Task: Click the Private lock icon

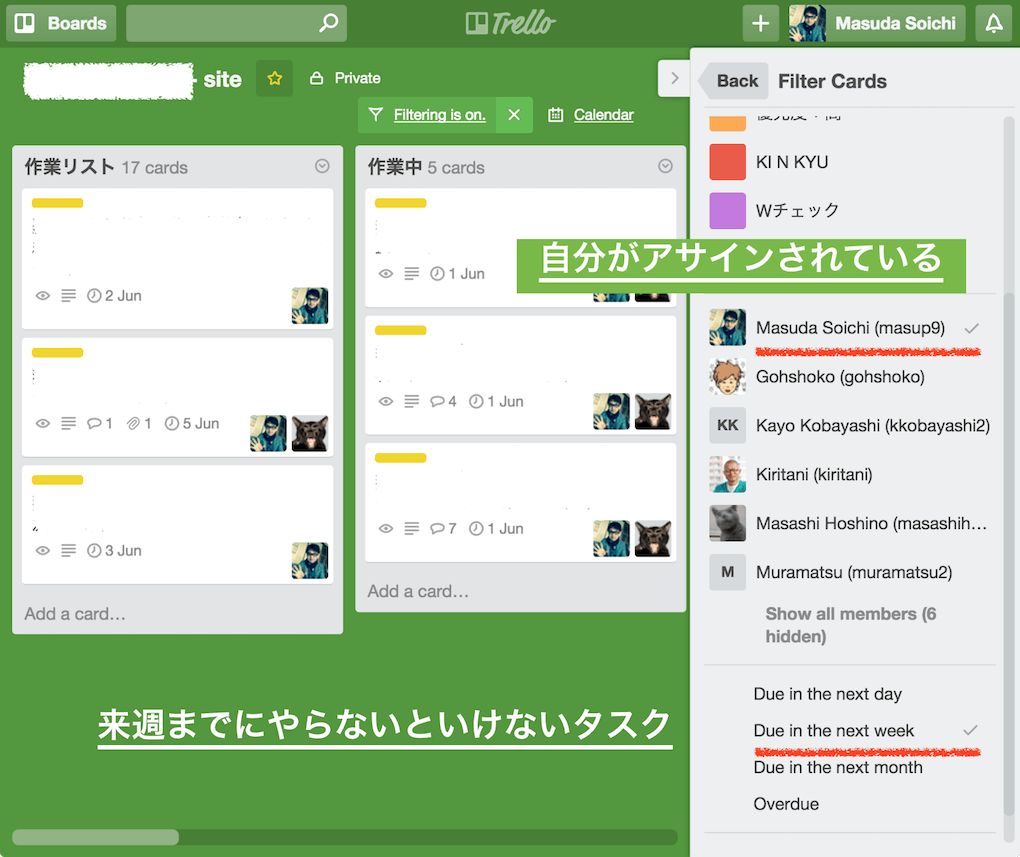Action: click(316, 78)
